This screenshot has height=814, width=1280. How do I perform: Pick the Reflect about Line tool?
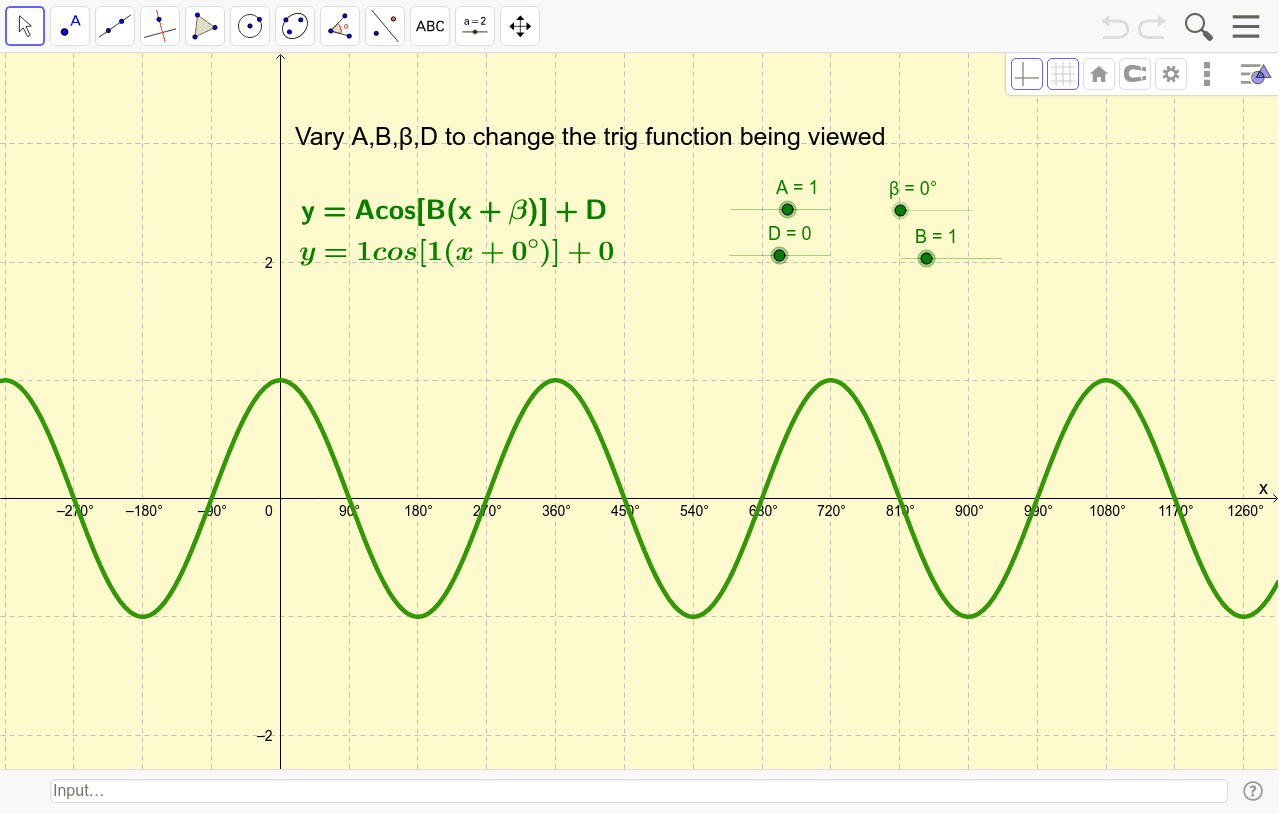pyautogui.click(x=385, y=26)
